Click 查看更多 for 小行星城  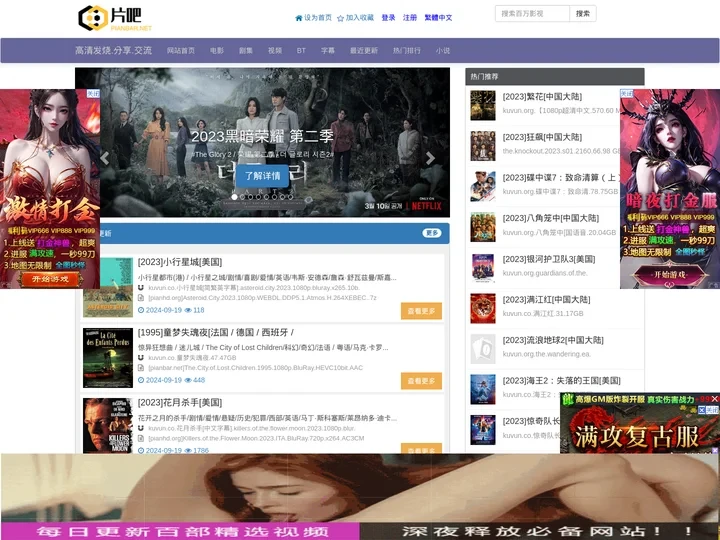[x=421, y=311]
